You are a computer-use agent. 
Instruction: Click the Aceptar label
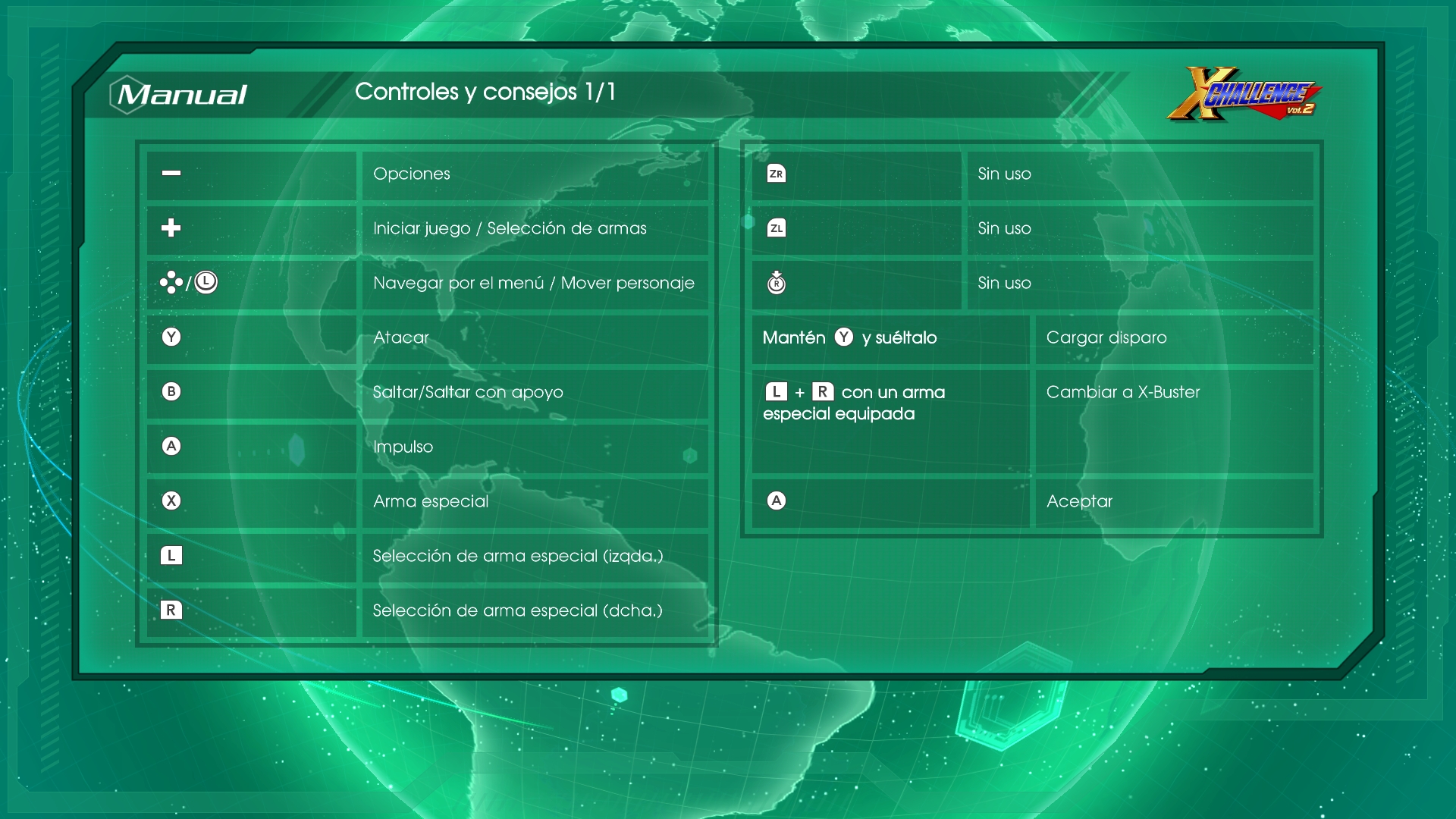click(x=1079, y=501)
